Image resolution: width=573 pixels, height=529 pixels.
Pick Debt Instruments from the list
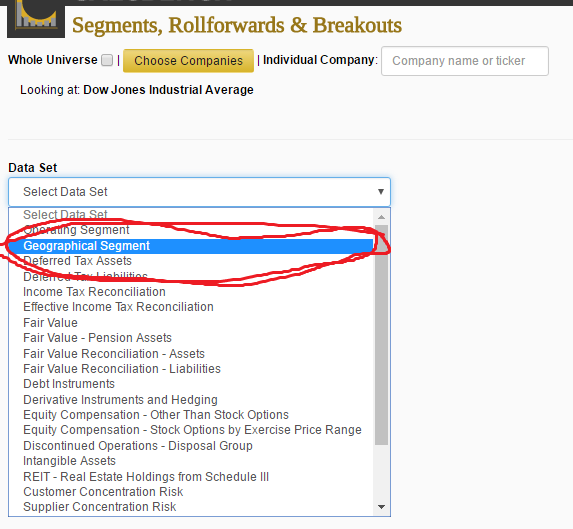coord(191,384)
